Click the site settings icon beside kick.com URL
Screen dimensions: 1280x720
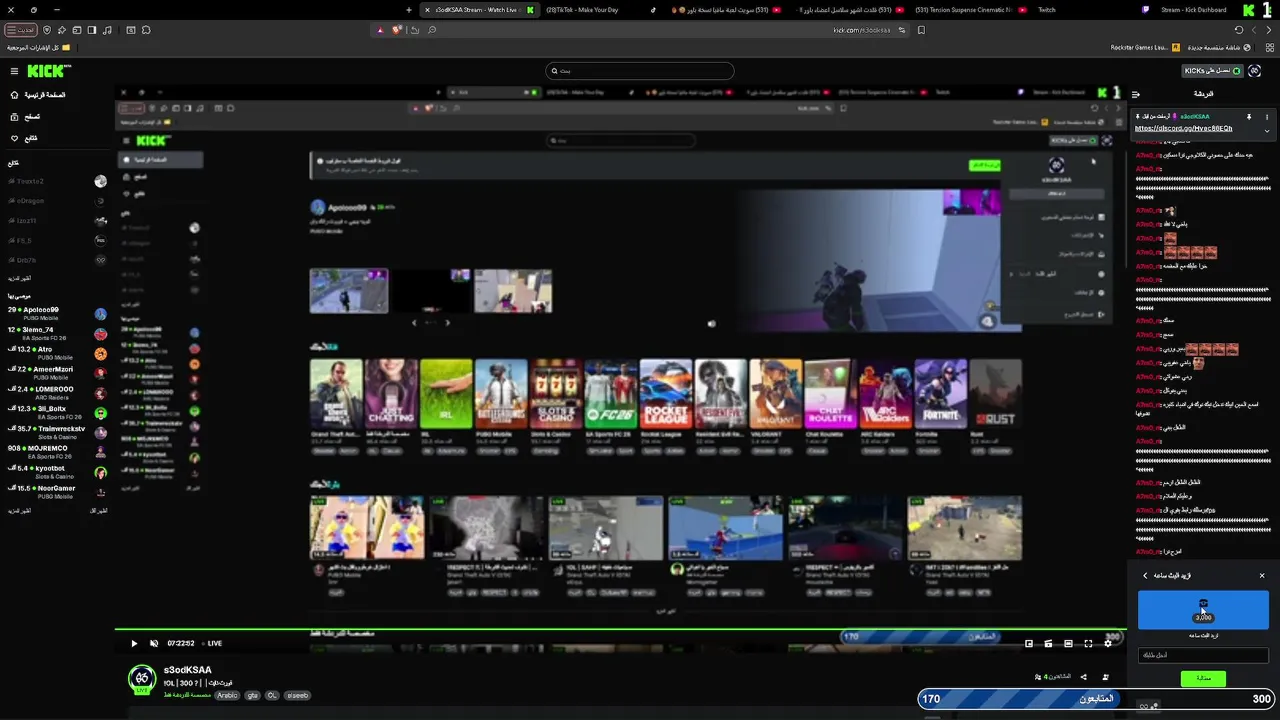902,30
